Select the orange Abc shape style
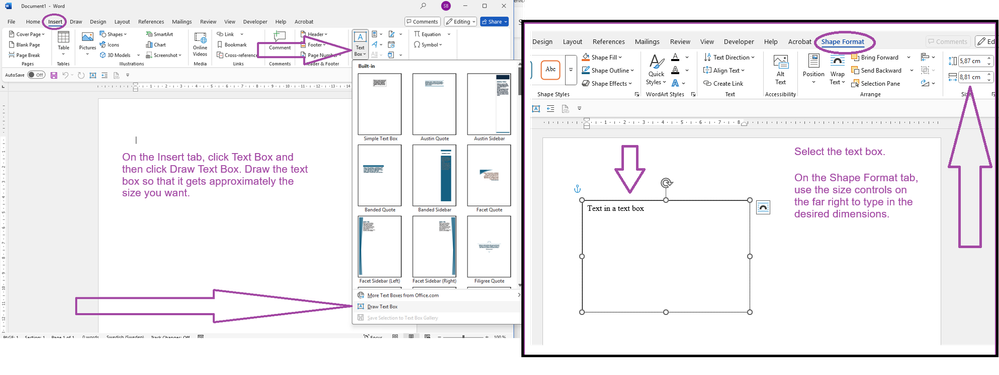Viewport: 999px width, 375px height. (x=550, y=70)
